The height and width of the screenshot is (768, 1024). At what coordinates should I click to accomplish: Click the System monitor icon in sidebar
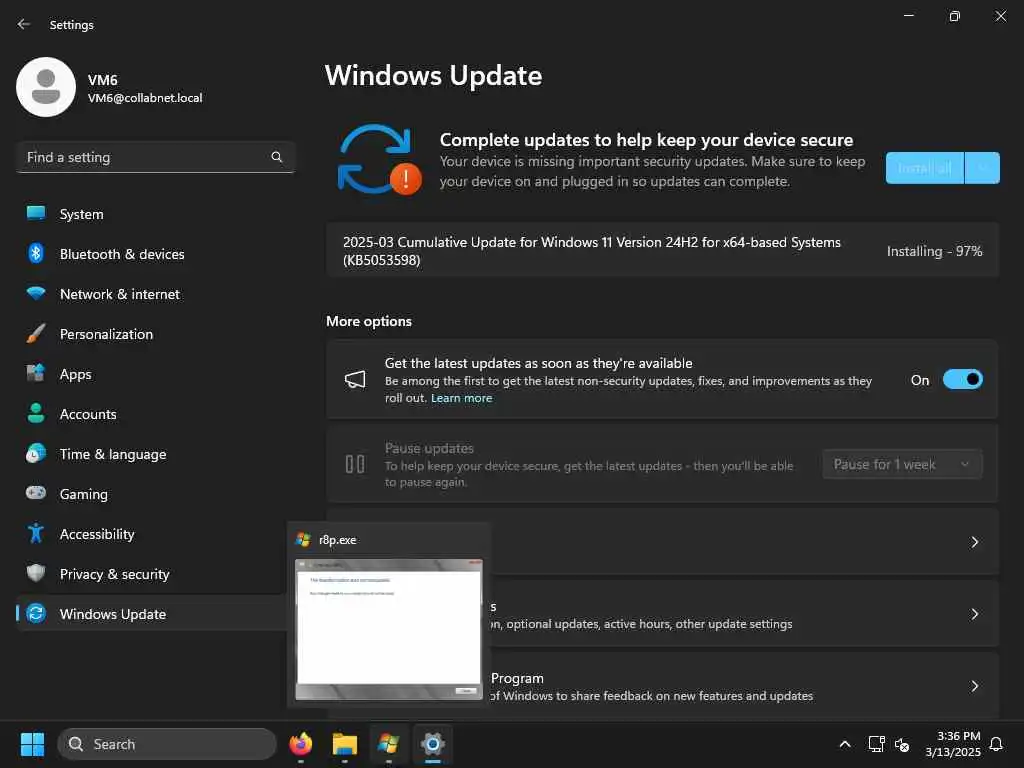click(x=36, y=214)
